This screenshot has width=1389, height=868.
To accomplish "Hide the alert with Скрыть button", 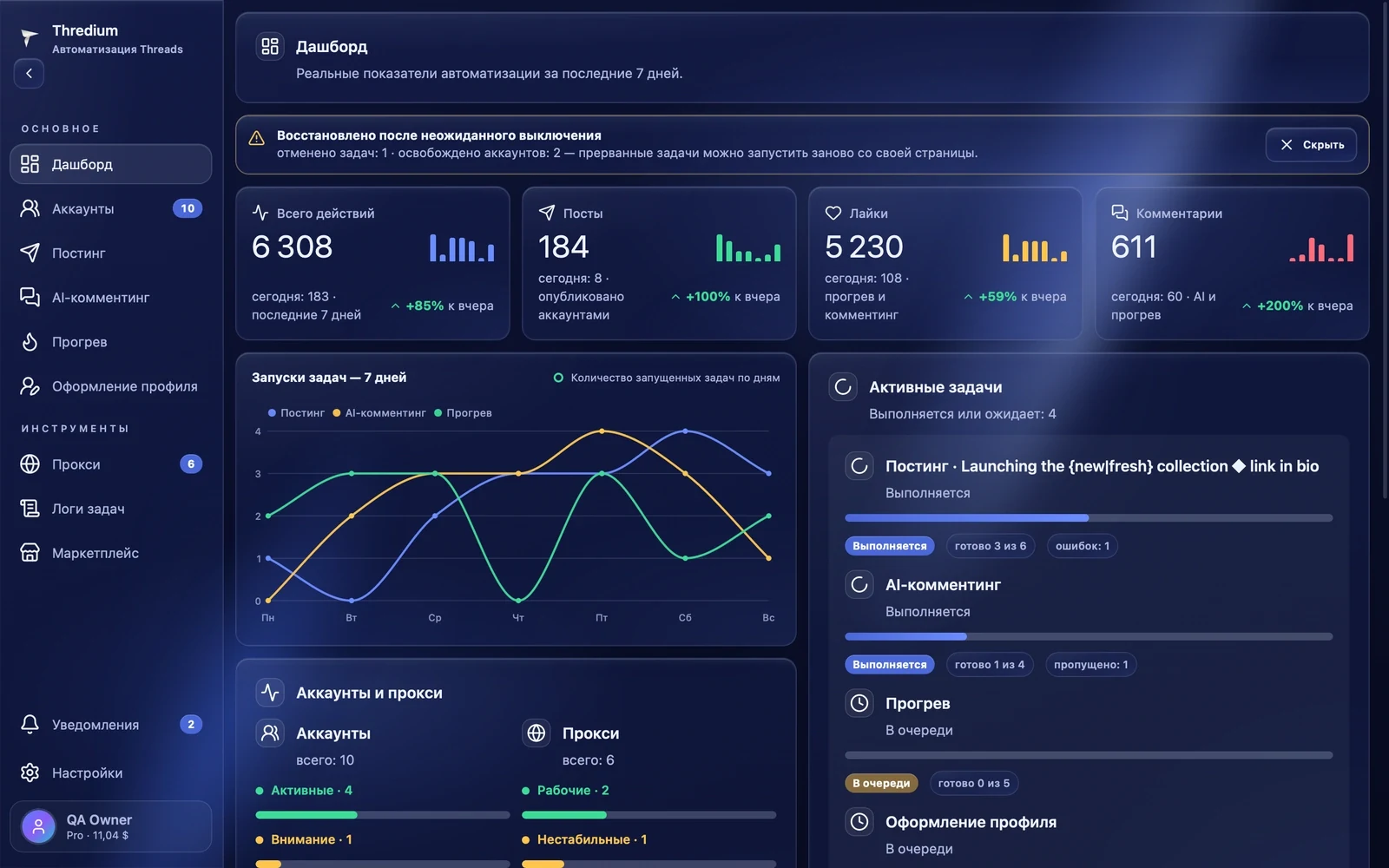I will click(x=1311, y=145).
